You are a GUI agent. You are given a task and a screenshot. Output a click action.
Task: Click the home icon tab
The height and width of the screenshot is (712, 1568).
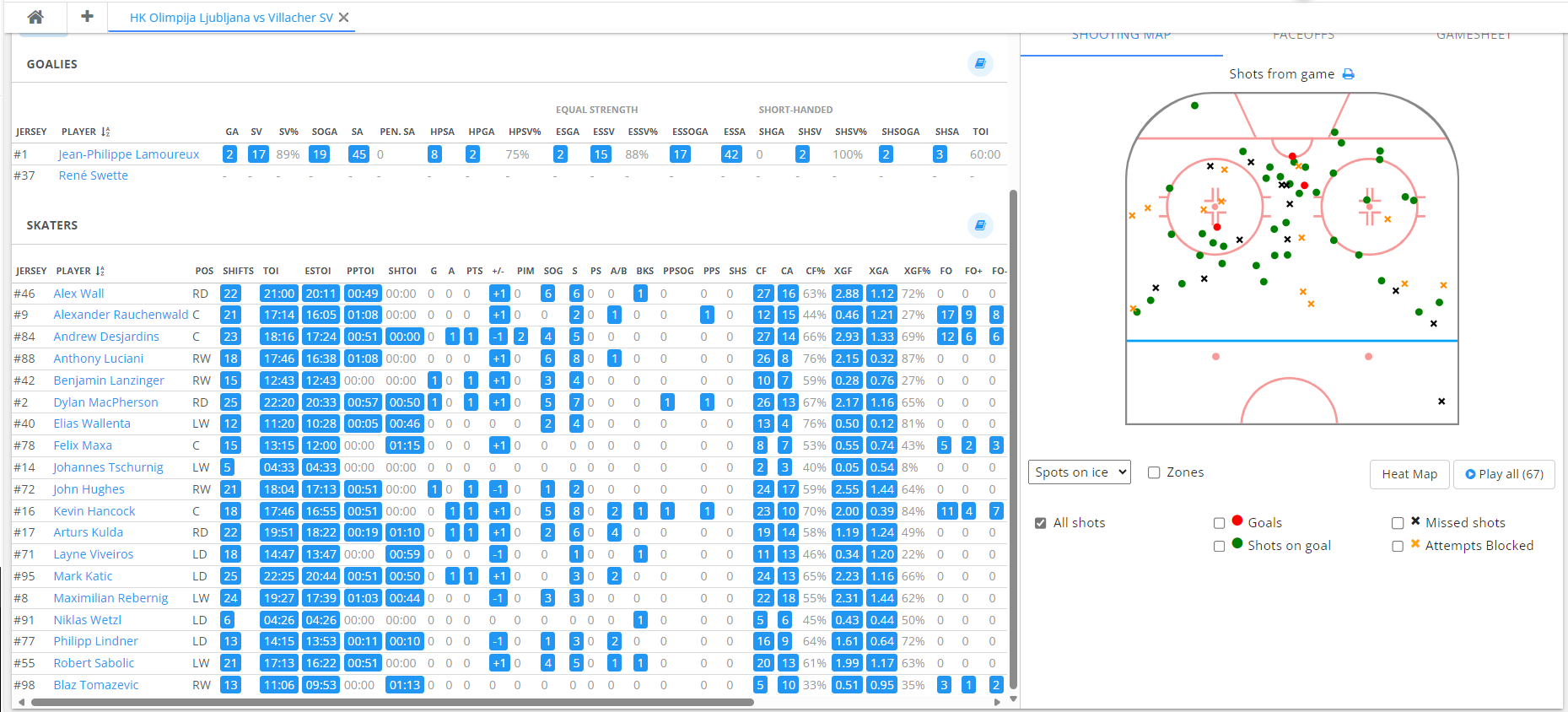coord(35,17)
